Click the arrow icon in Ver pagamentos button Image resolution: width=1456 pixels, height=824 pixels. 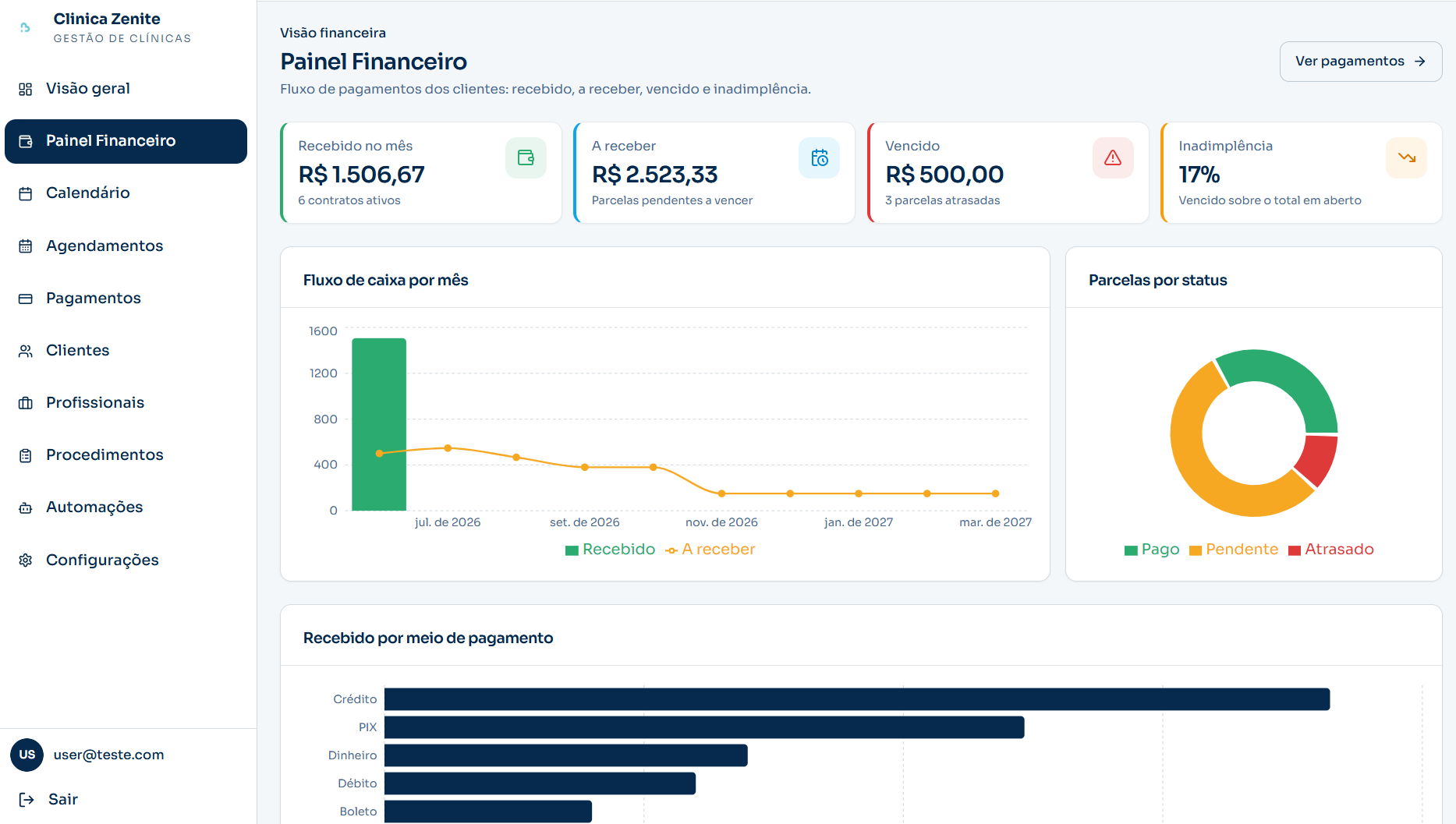1420,62
